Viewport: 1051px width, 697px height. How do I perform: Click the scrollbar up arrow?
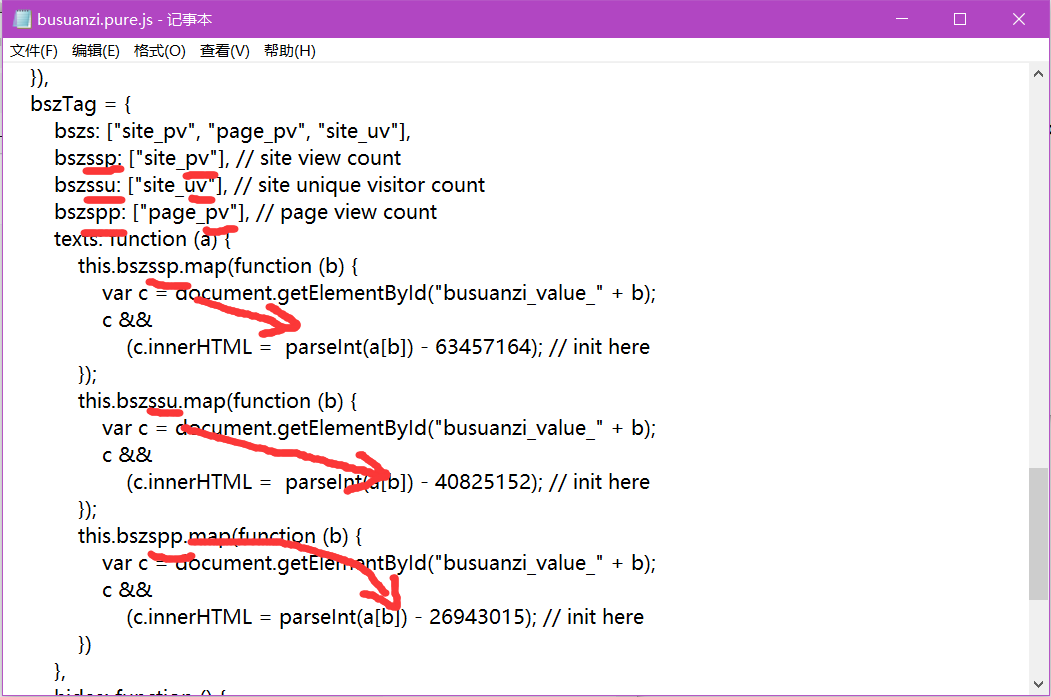(1038, 72)
